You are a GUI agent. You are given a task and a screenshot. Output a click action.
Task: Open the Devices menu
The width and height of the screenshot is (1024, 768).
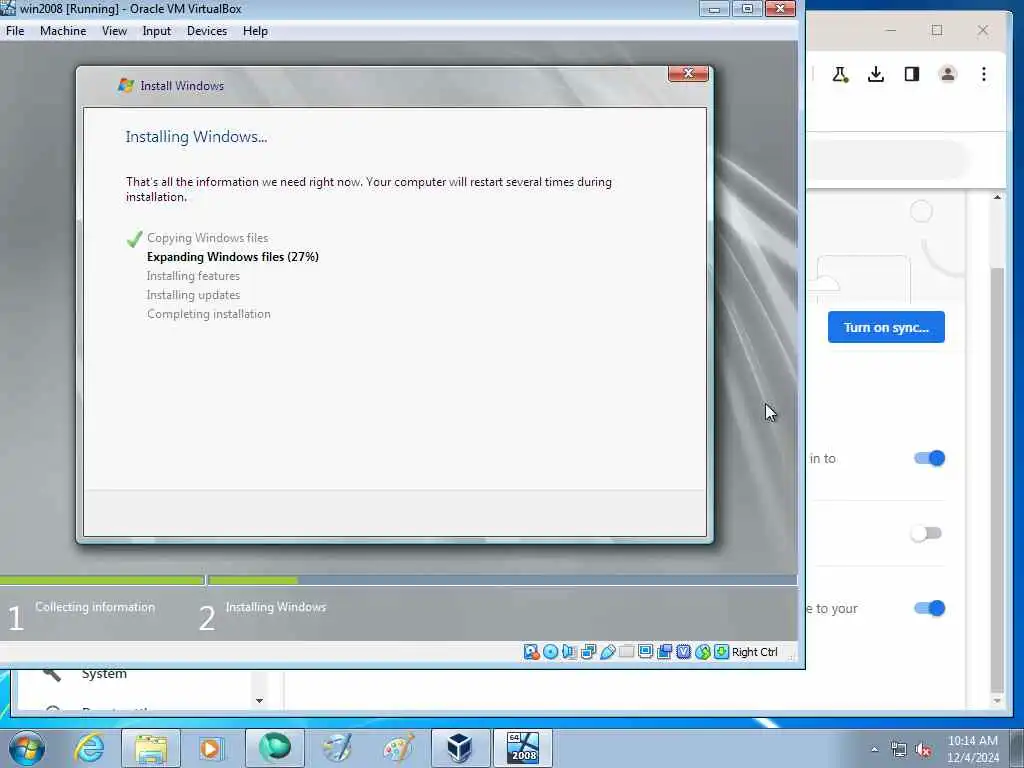[x=207, y=31]
